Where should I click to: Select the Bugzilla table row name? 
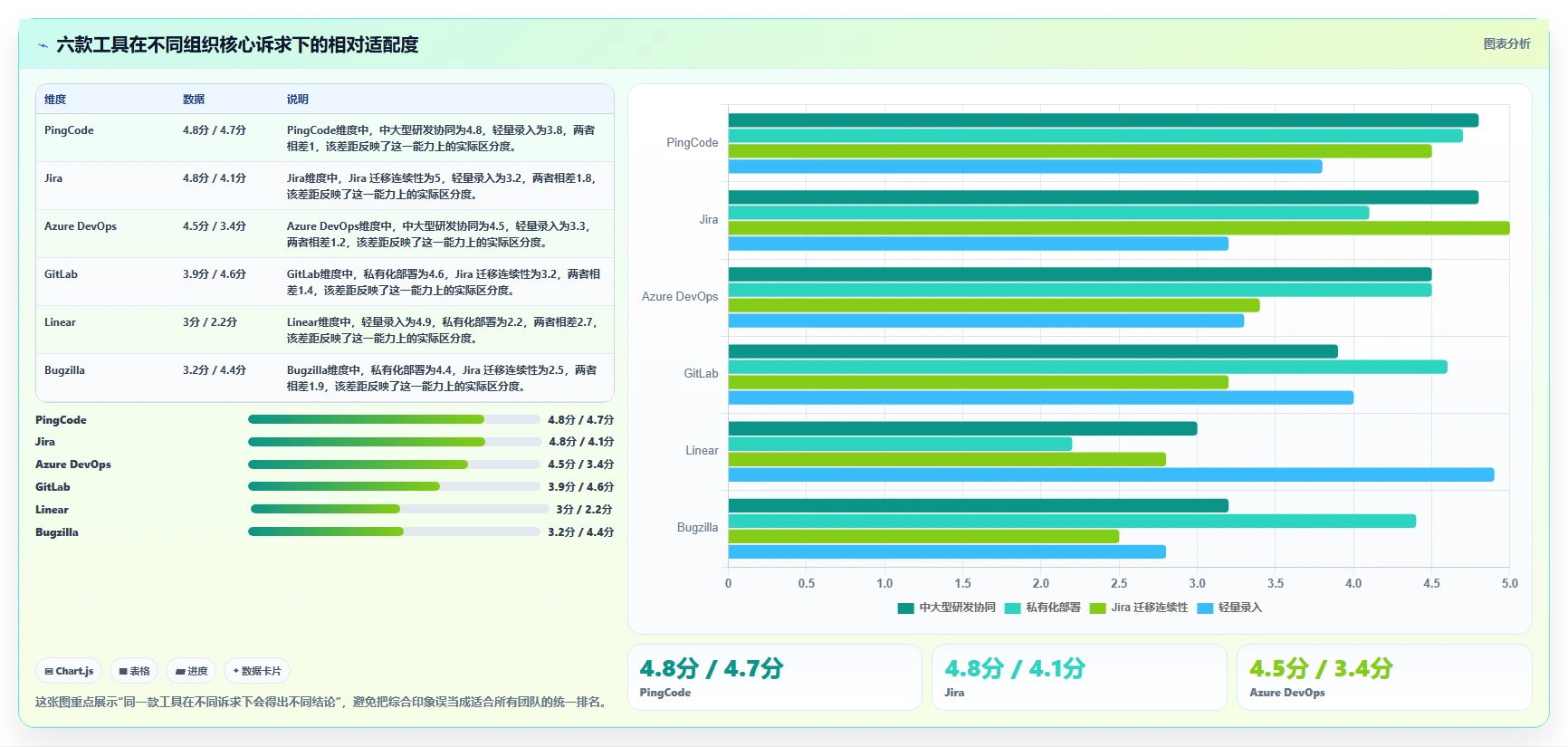click(64, 370)
